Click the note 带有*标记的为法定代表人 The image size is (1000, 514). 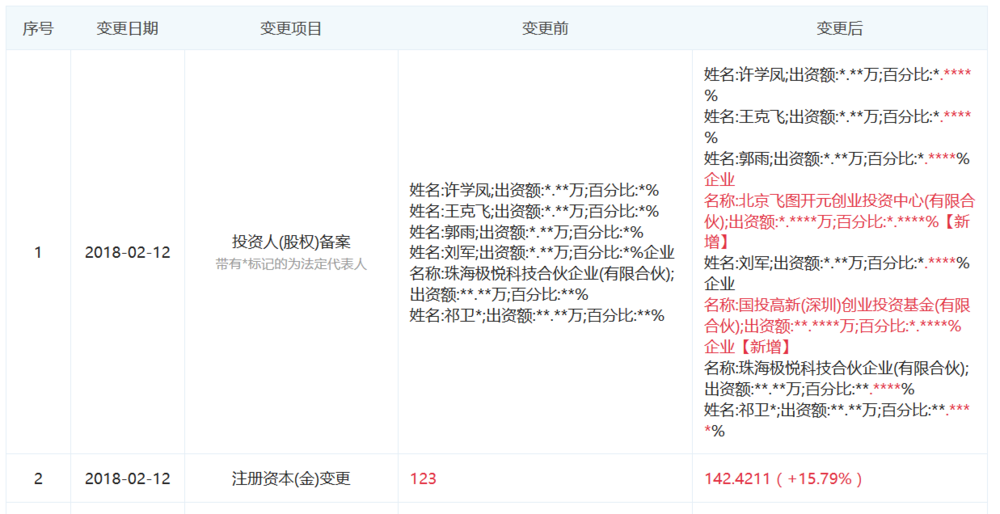[x=291, y=264]
